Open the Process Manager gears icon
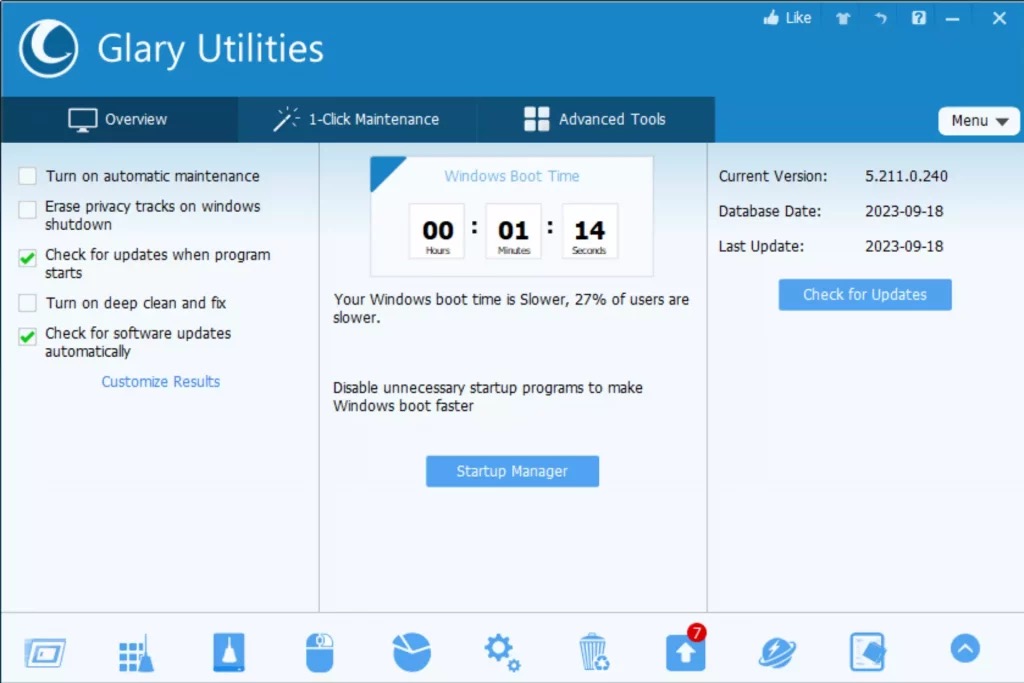1024x683 pixels. pyautogui.click(x=502, y=652)
